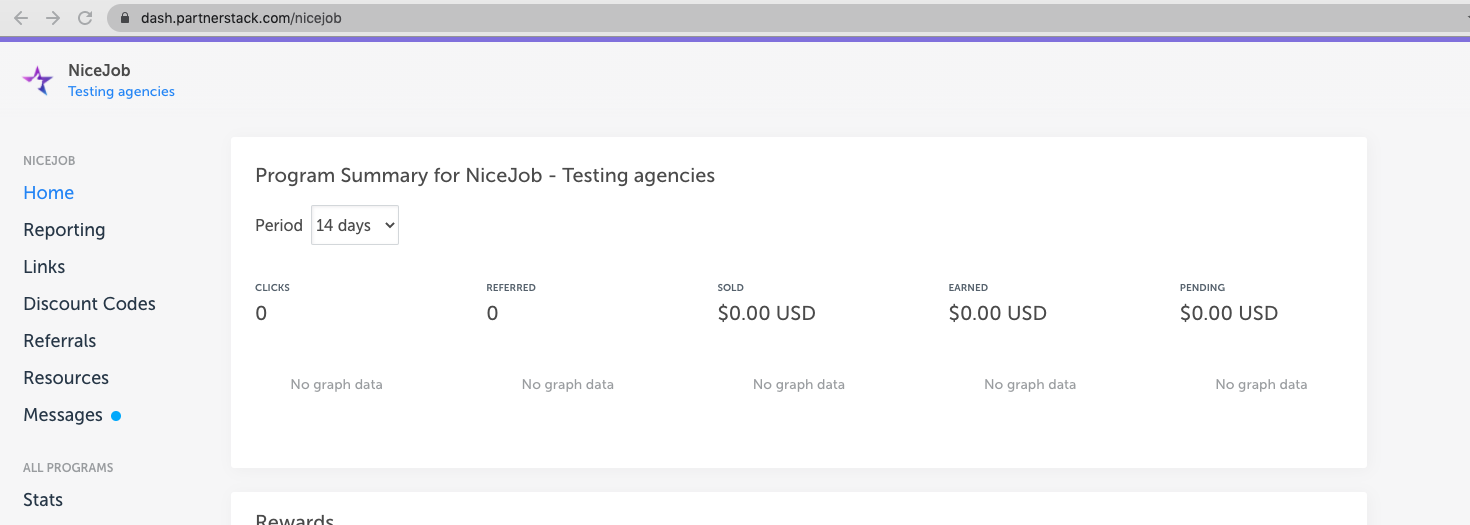The image size is (1470, 525).
Task: Click the Period label text
Action: click(279, 225)
